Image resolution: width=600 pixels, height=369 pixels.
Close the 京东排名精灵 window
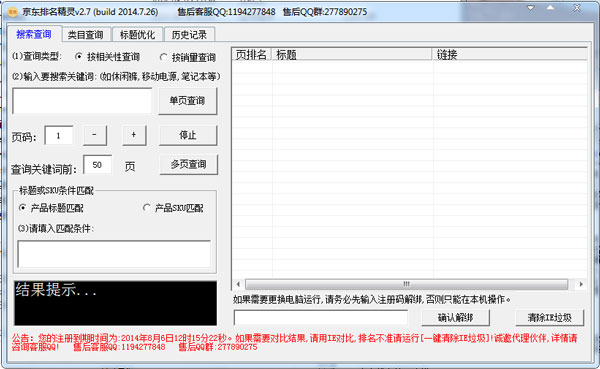coord(577,8)
